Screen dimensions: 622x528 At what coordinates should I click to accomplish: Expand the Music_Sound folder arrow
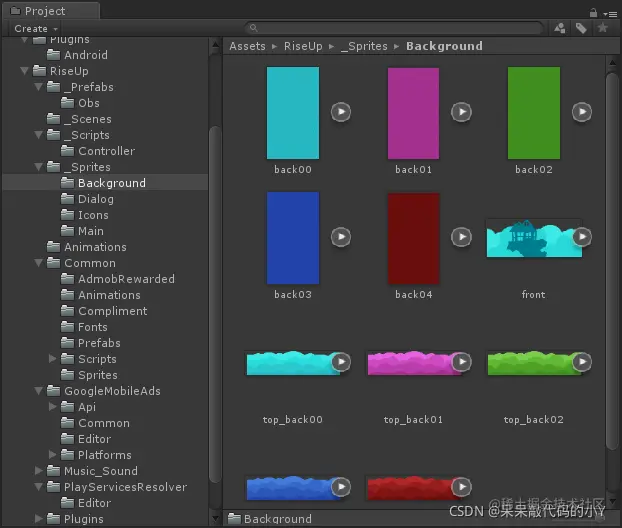coord(38,471)
